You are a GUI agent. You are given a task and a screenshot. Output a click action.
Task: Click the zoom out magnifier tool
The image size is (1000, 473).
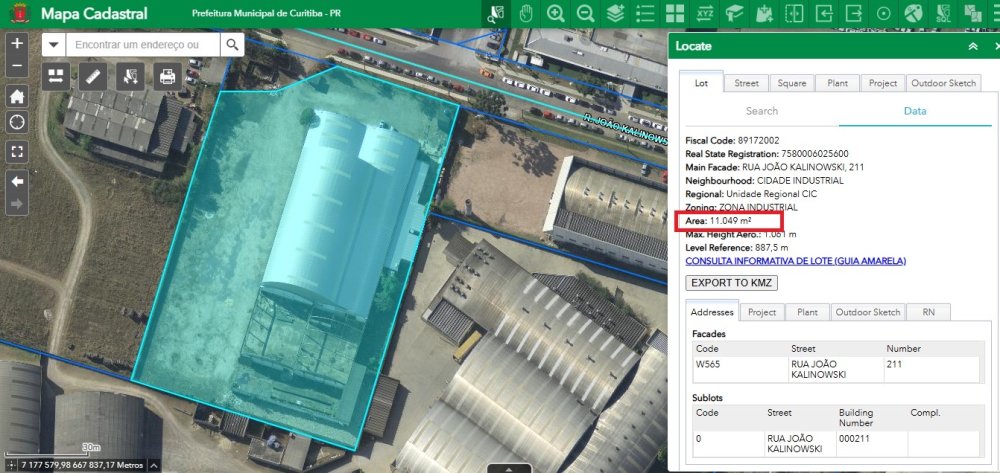pyautogui.click(x=585, y=14)
